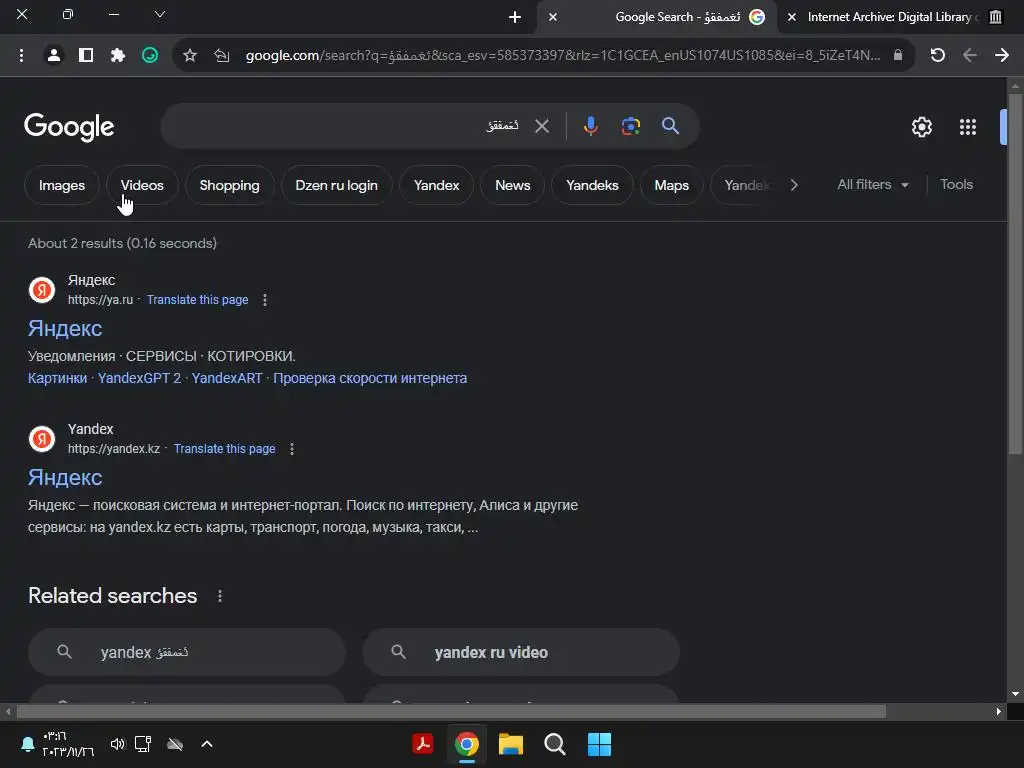Open Google apps grid
Screen dimensions: 1024x768
967,127
